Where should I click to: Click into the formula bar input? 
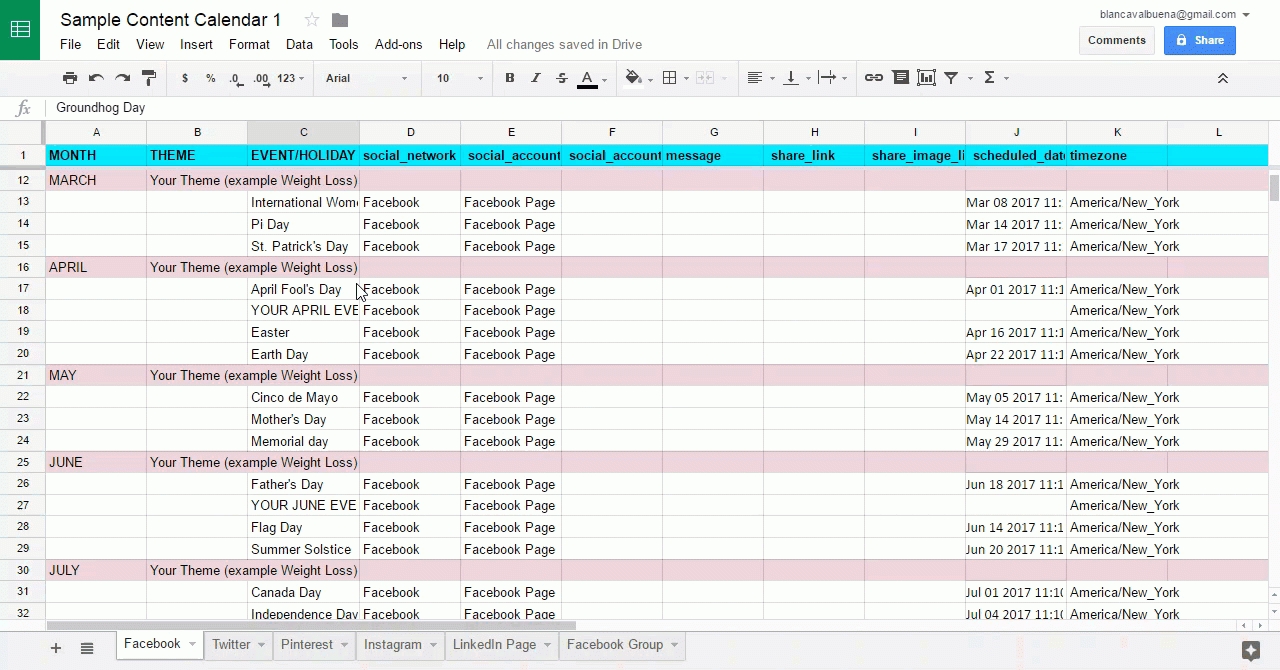[x=660, y=107]
